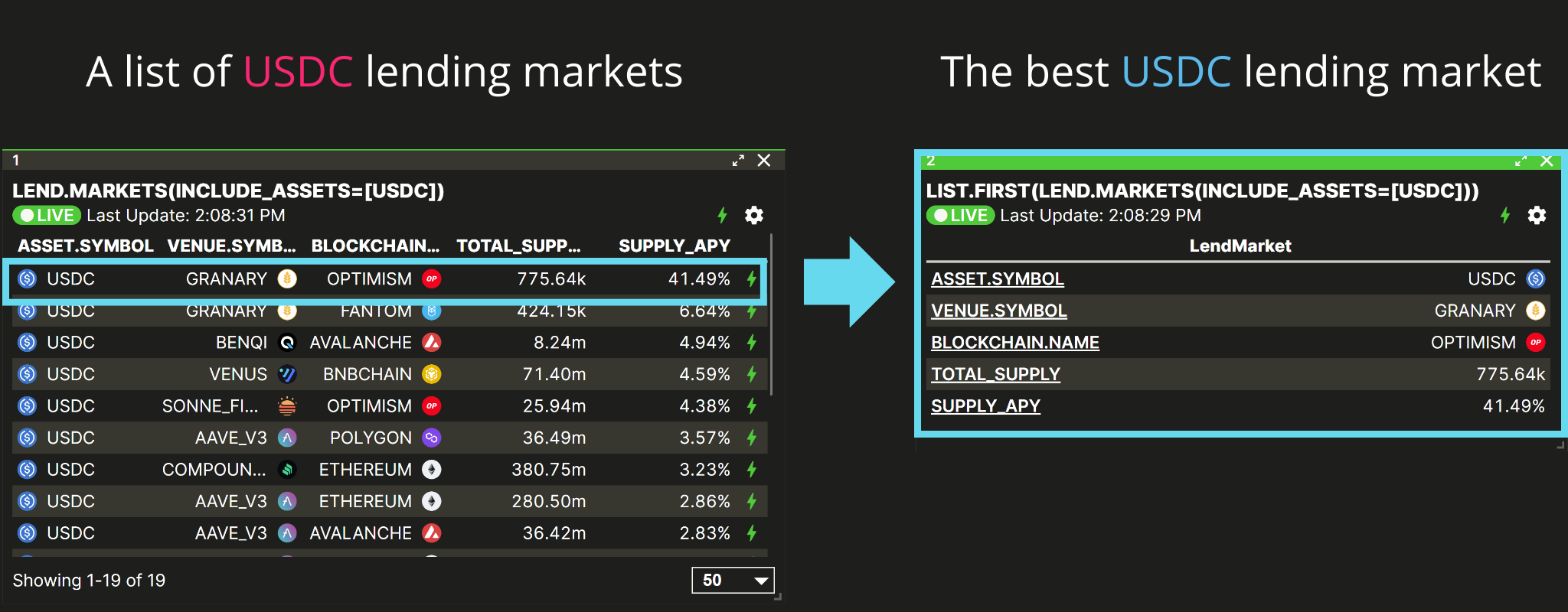Open the VENUE.SYMBOL link in panel 2

(999, 311)
